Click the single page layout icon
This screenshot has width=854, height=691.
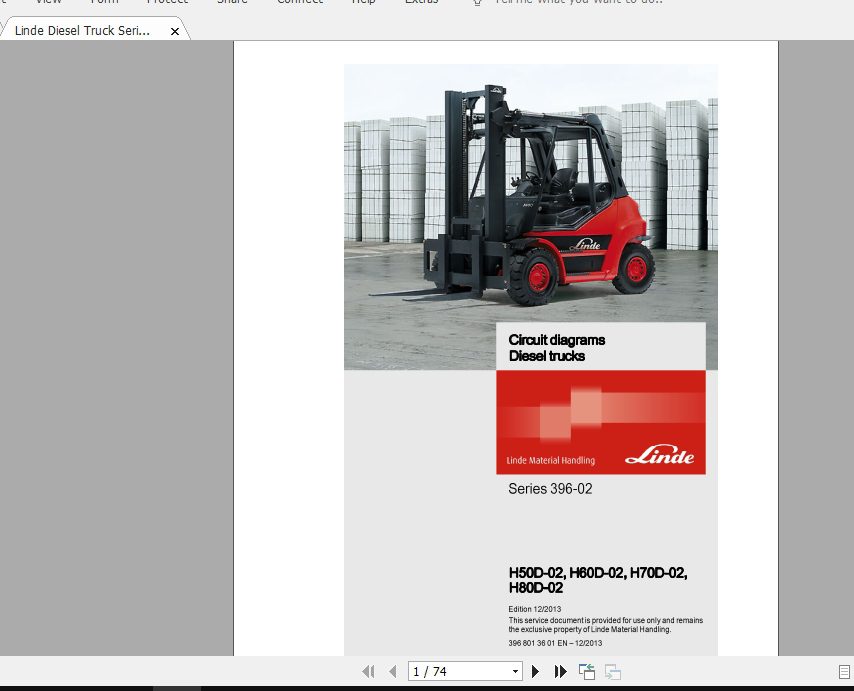(844, 672)
